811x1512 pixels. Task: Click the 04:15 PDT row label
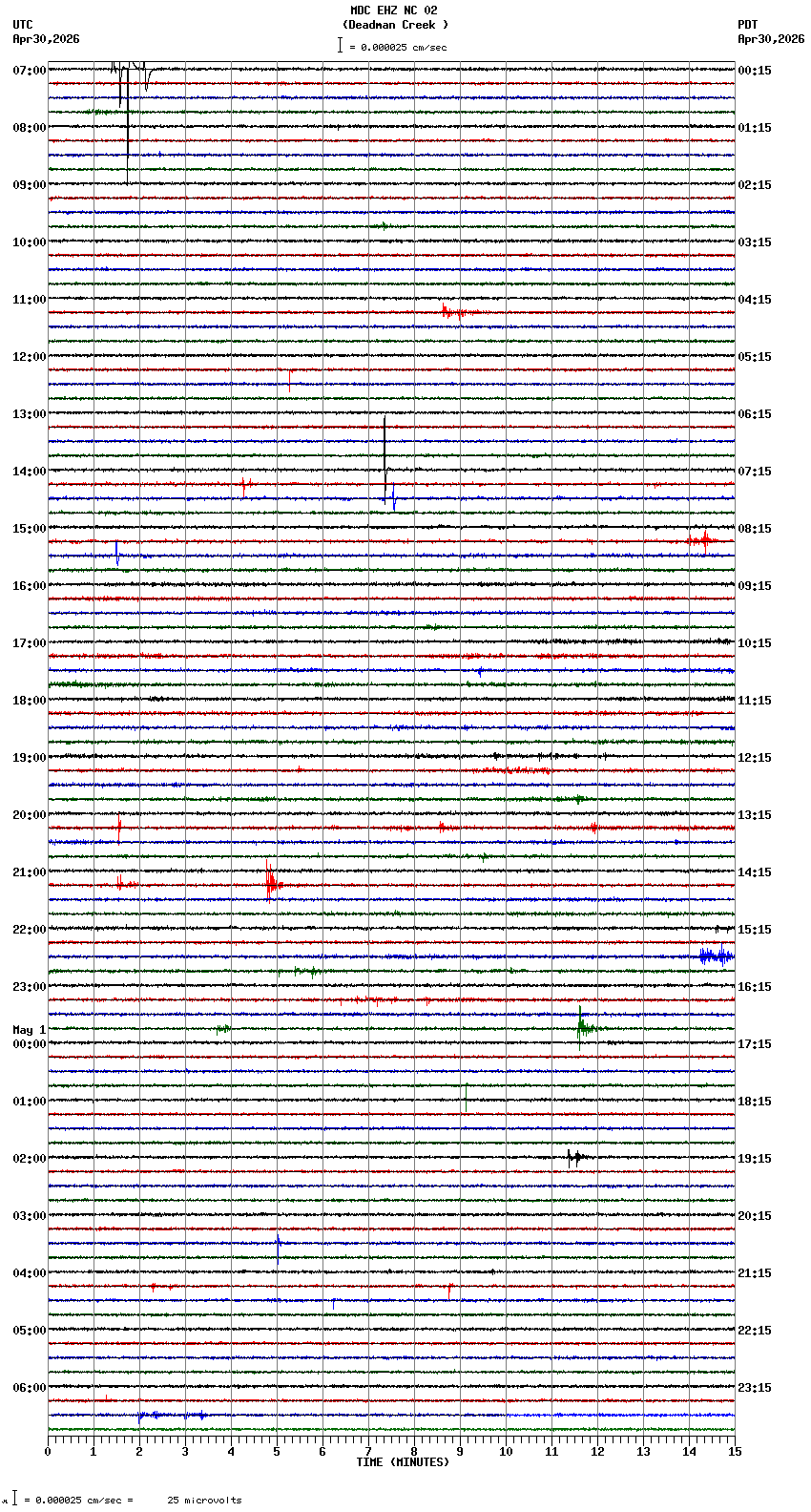pyautogui.click(x=755, y=300)
